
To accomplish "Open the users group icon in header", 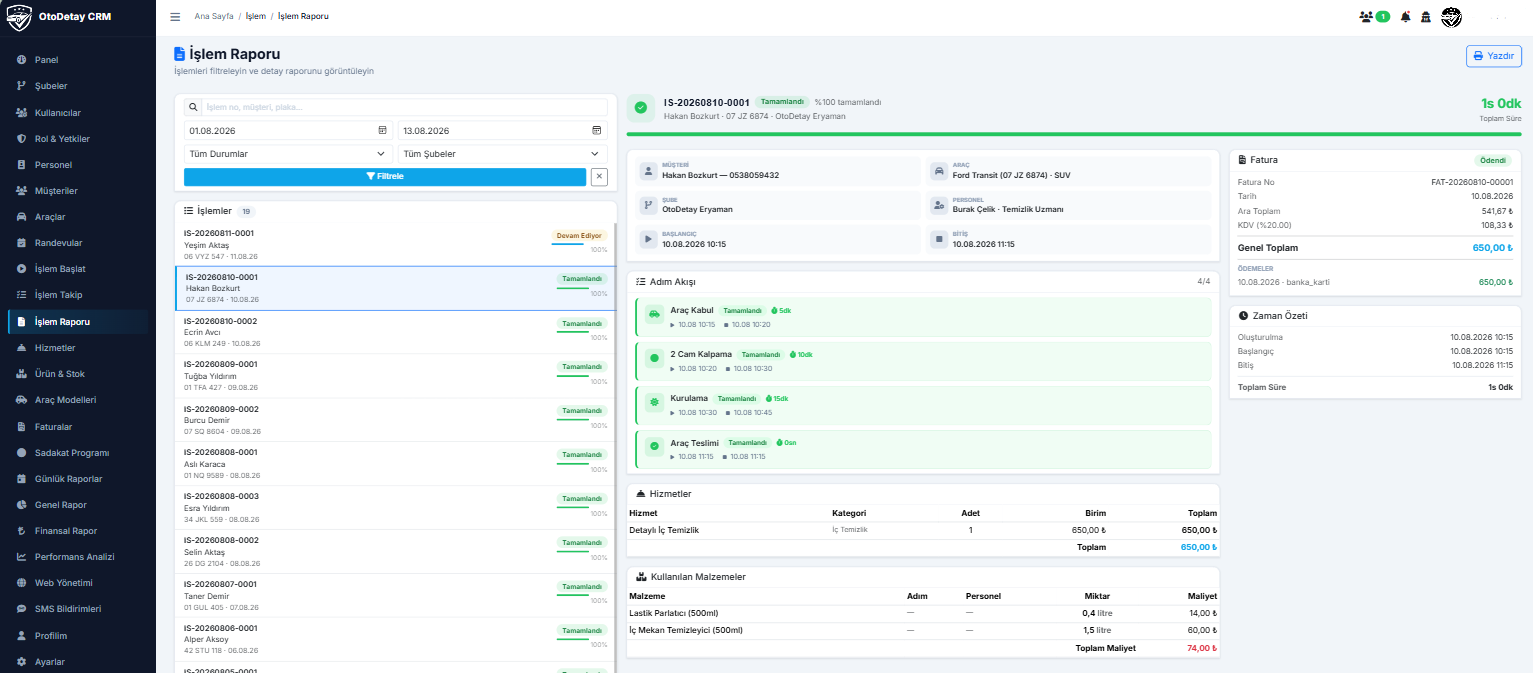I will point(1366,17).
